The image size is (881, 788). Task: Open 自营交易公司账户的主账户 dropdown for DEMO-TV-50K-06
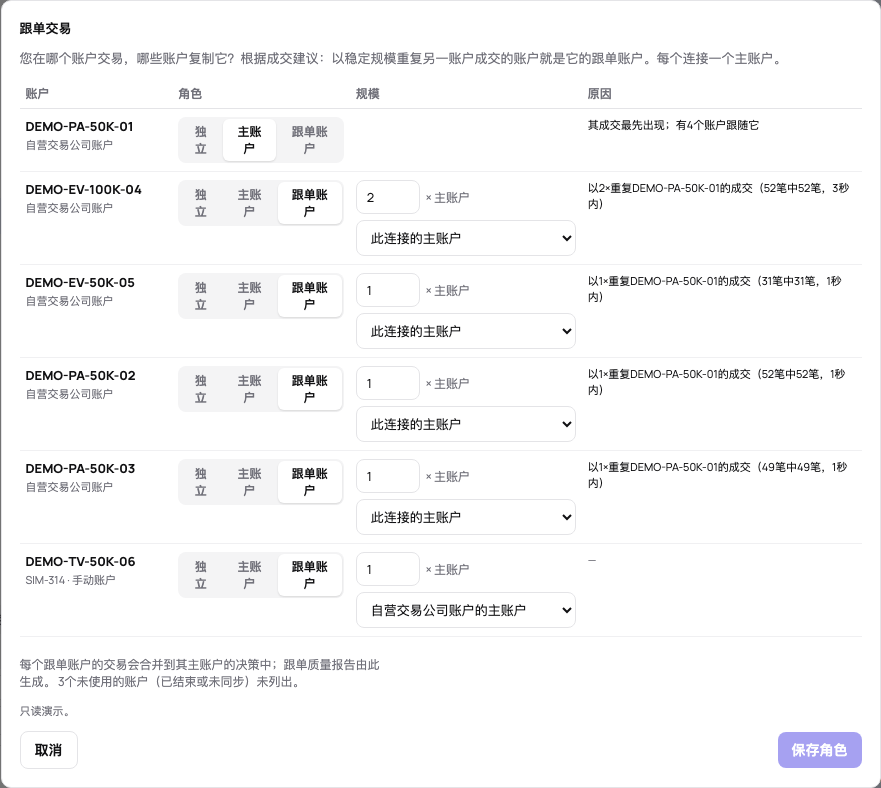pos(466,610)
